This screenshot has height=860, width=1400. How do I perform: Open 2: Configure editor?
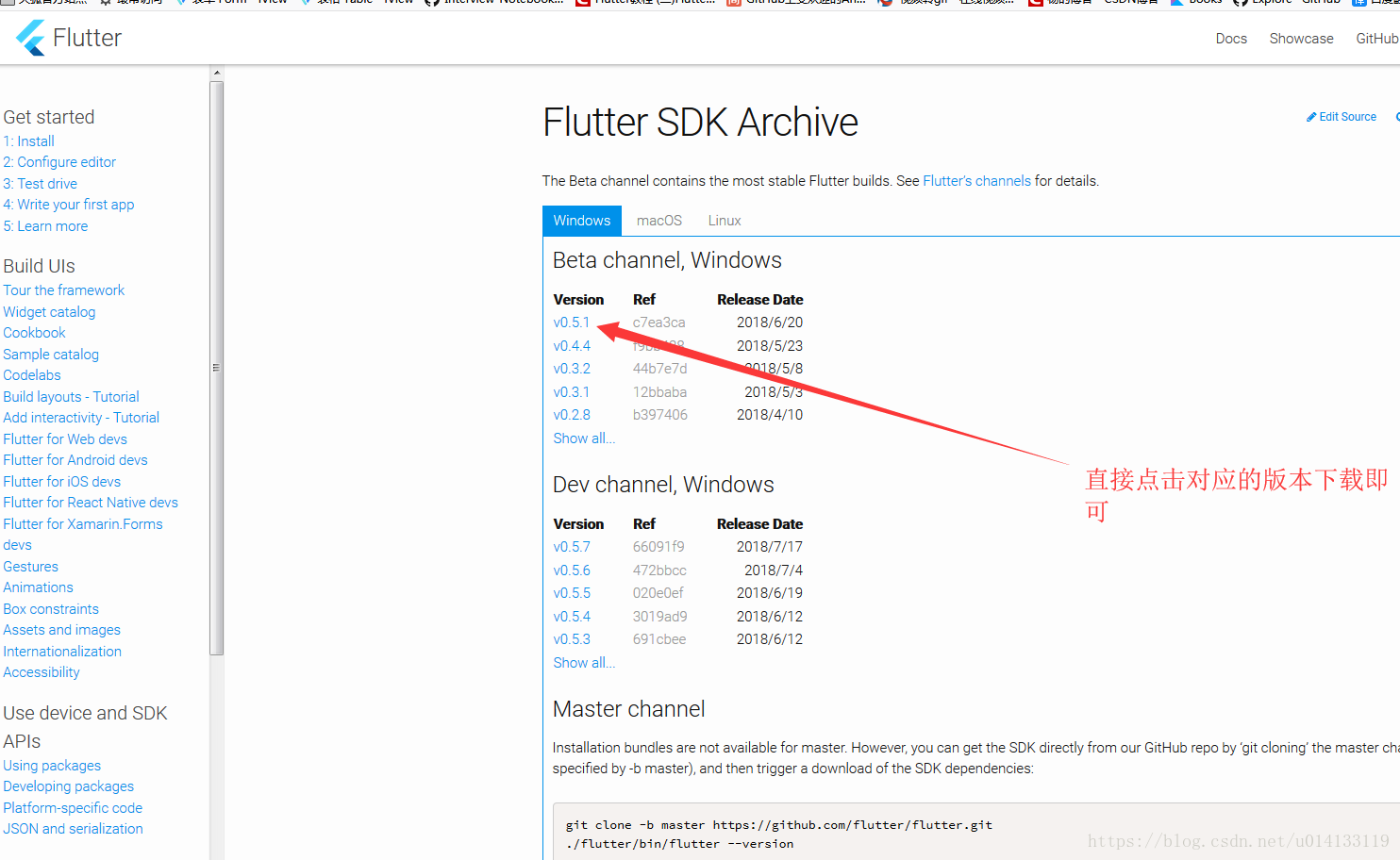pyautogui.click(x=59, y=162)
